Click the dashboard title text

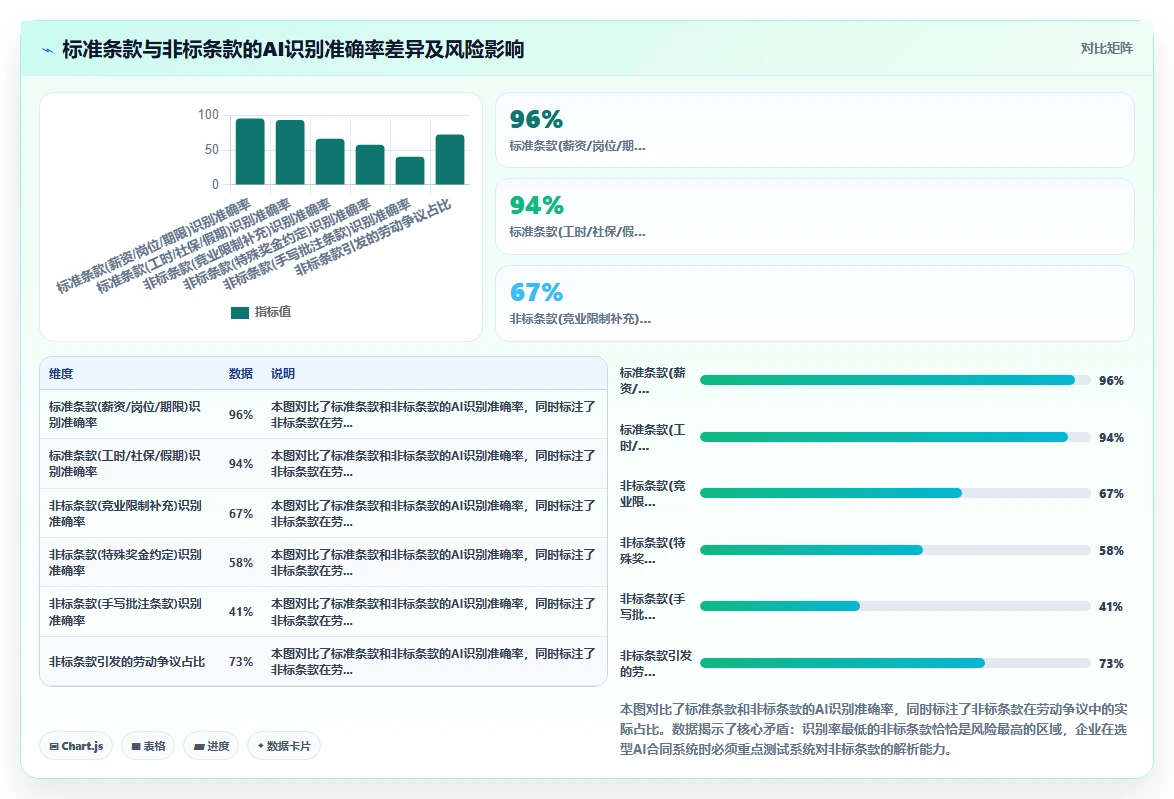coord(293,50)
